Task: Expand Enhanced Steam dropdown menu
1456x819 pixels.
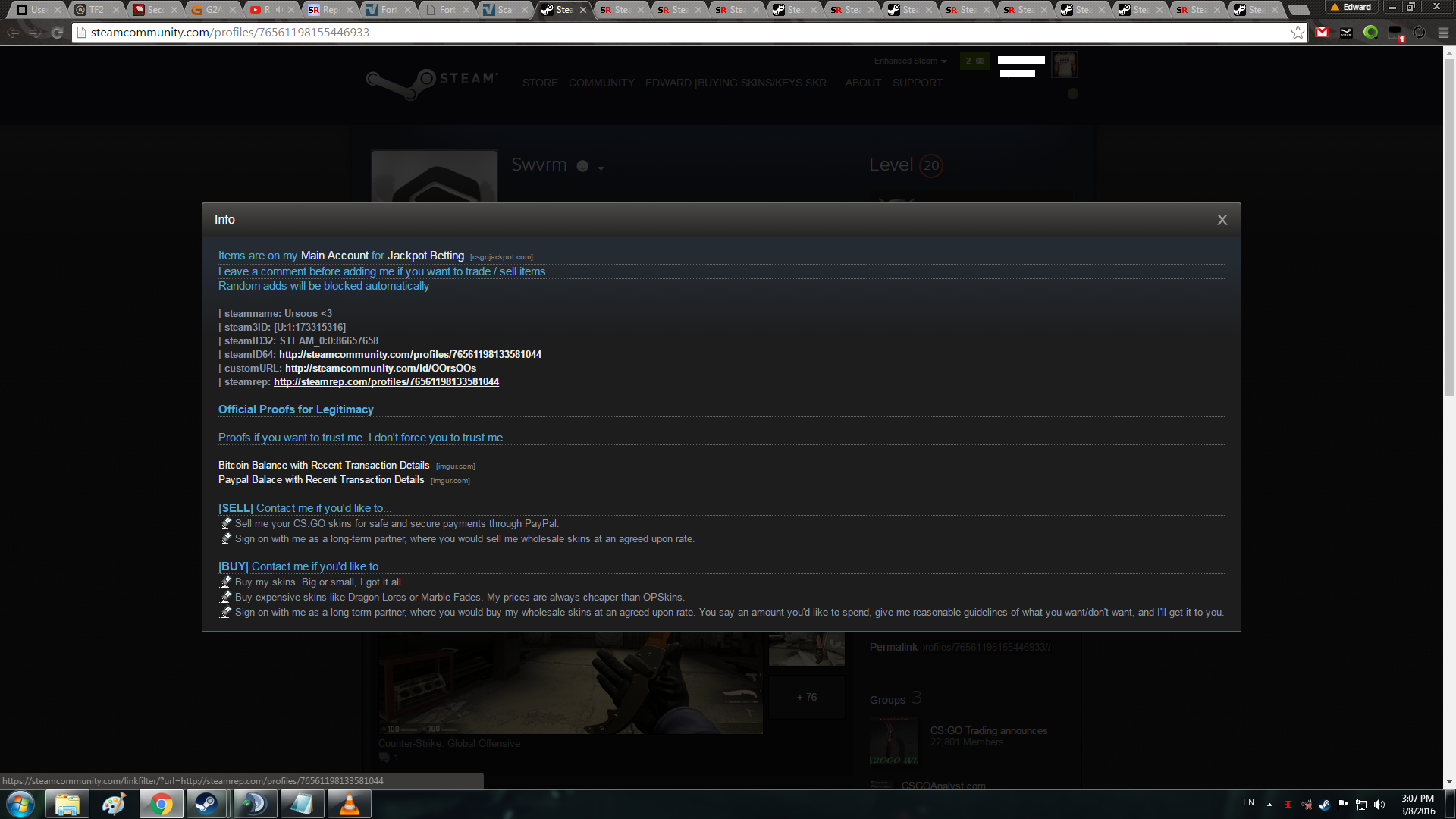Action: [910, 61]
